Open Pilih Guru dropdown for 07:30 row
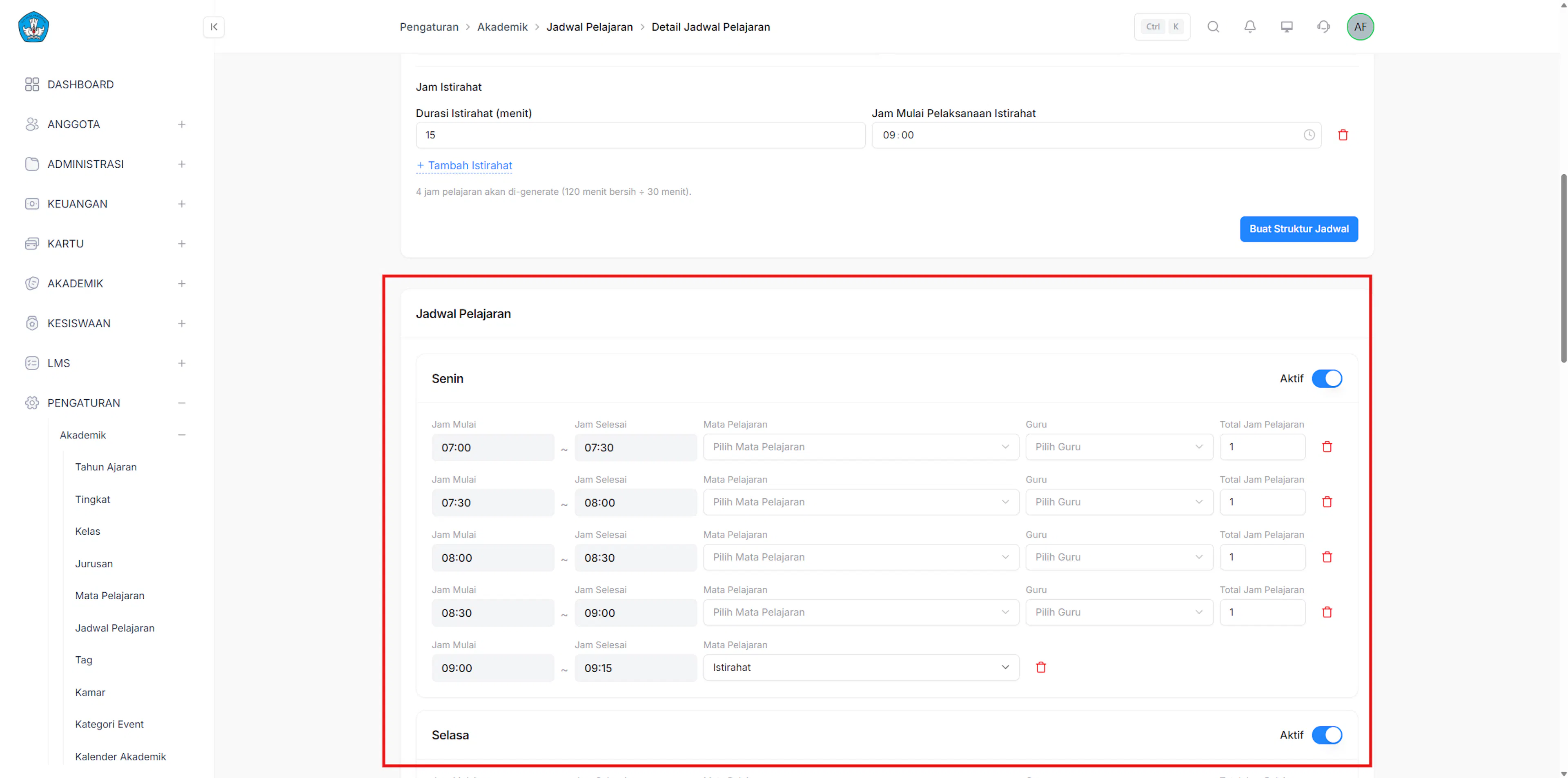 (x=1119, y=502)
